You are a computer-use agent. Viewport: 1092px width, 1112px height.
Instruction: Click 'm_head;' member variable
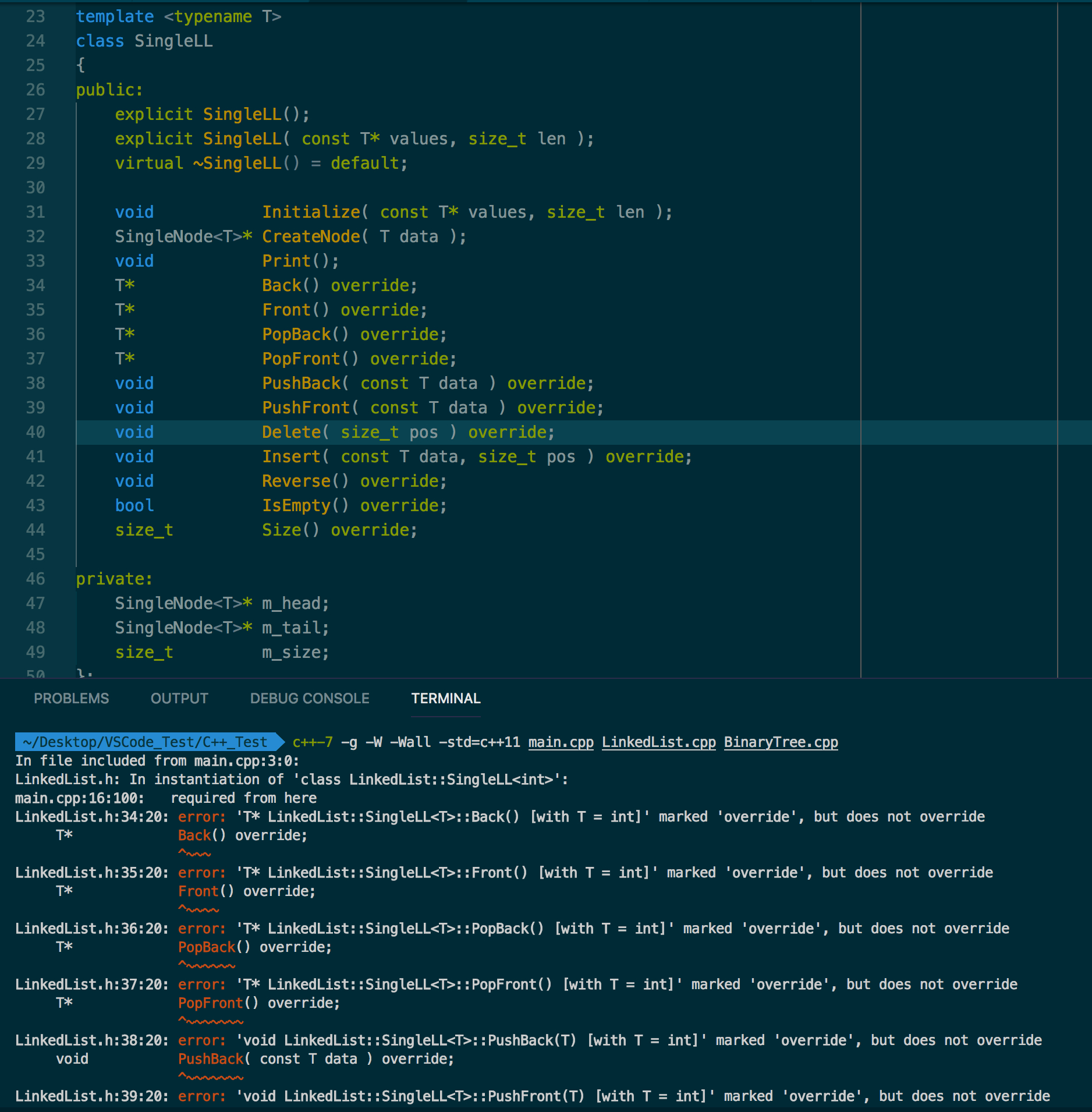(x=296, y=603)
